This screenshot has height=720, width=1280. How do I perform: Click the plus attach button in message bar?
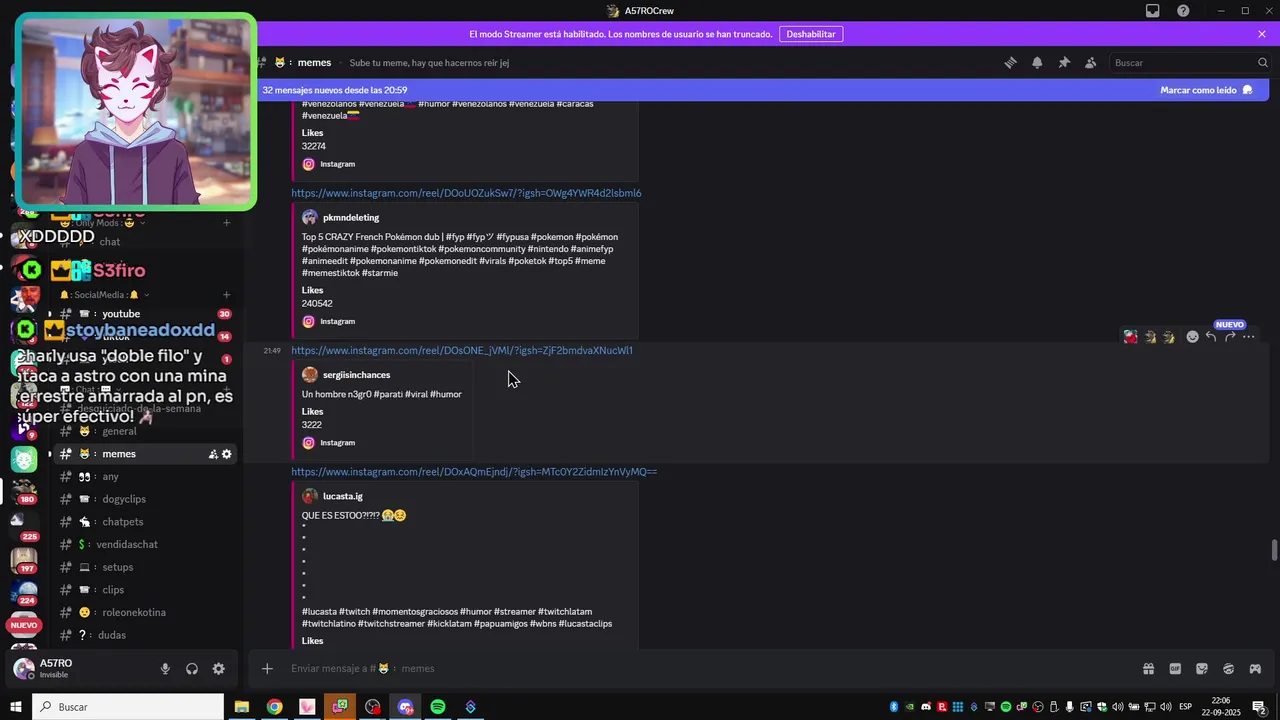click(267, 669)
